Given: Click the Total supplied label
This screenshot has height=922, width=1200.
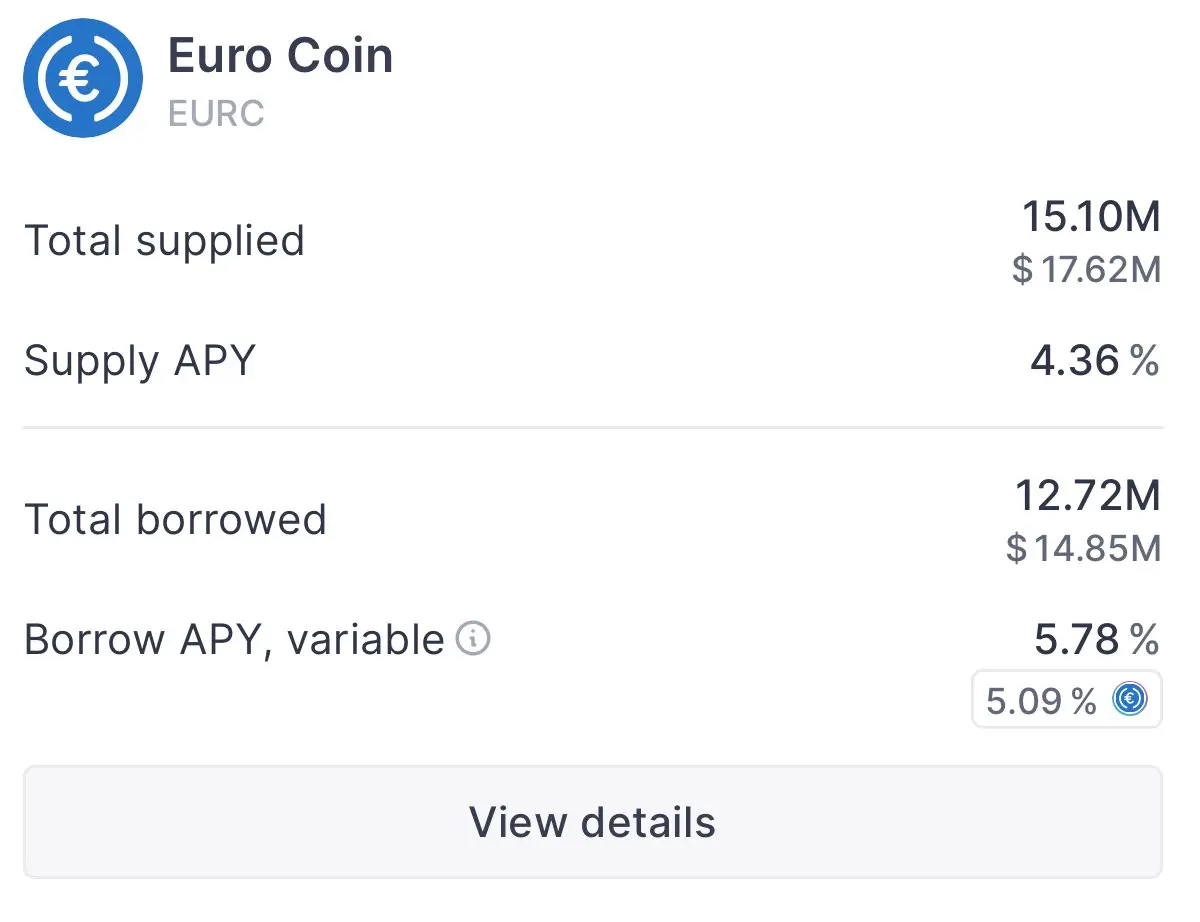Looking at the screenshot, I should pyautogui.click(x=164, y=241).
